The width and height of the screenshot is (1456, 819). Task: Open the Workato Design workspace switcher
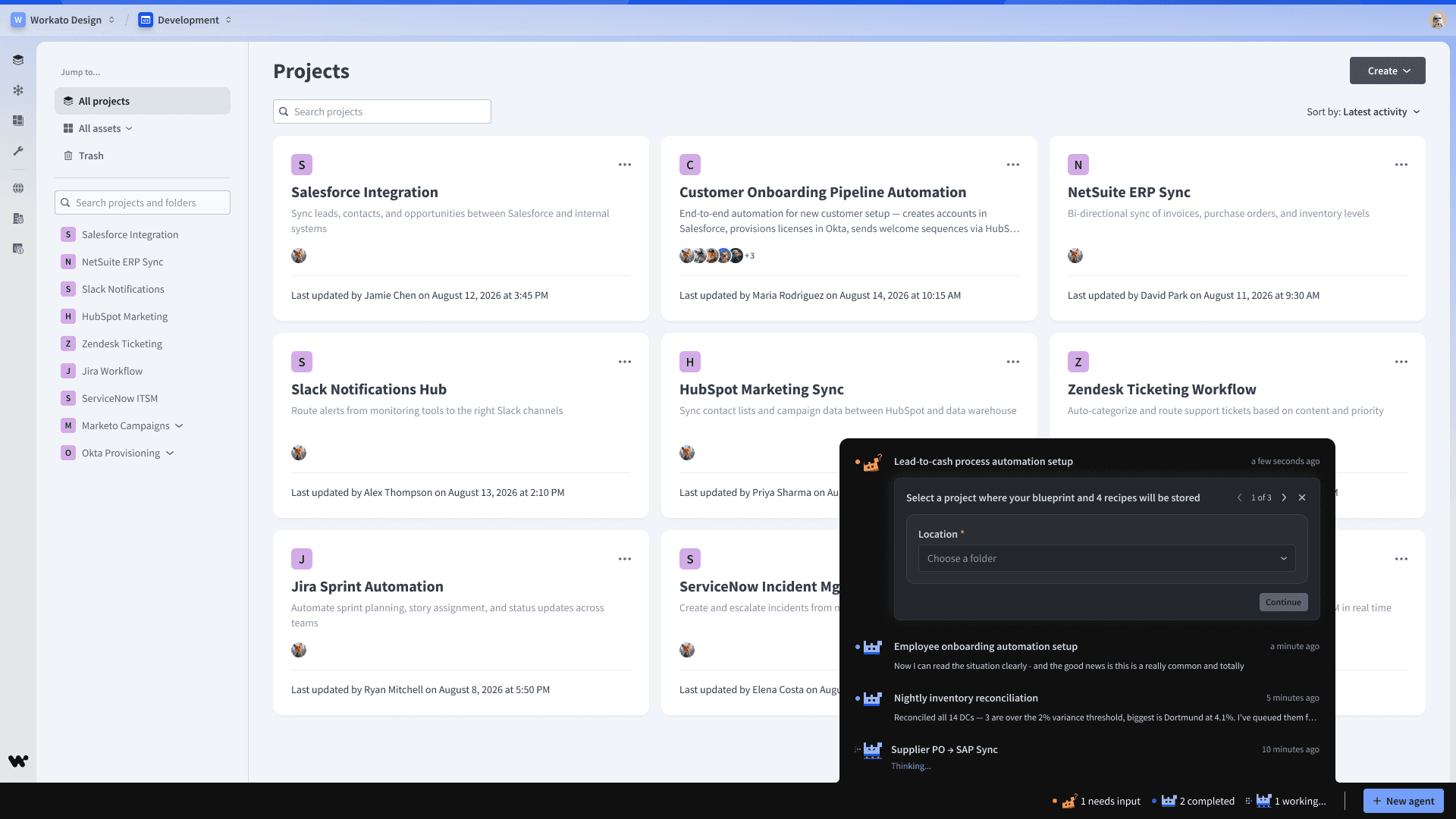point(64,20)
